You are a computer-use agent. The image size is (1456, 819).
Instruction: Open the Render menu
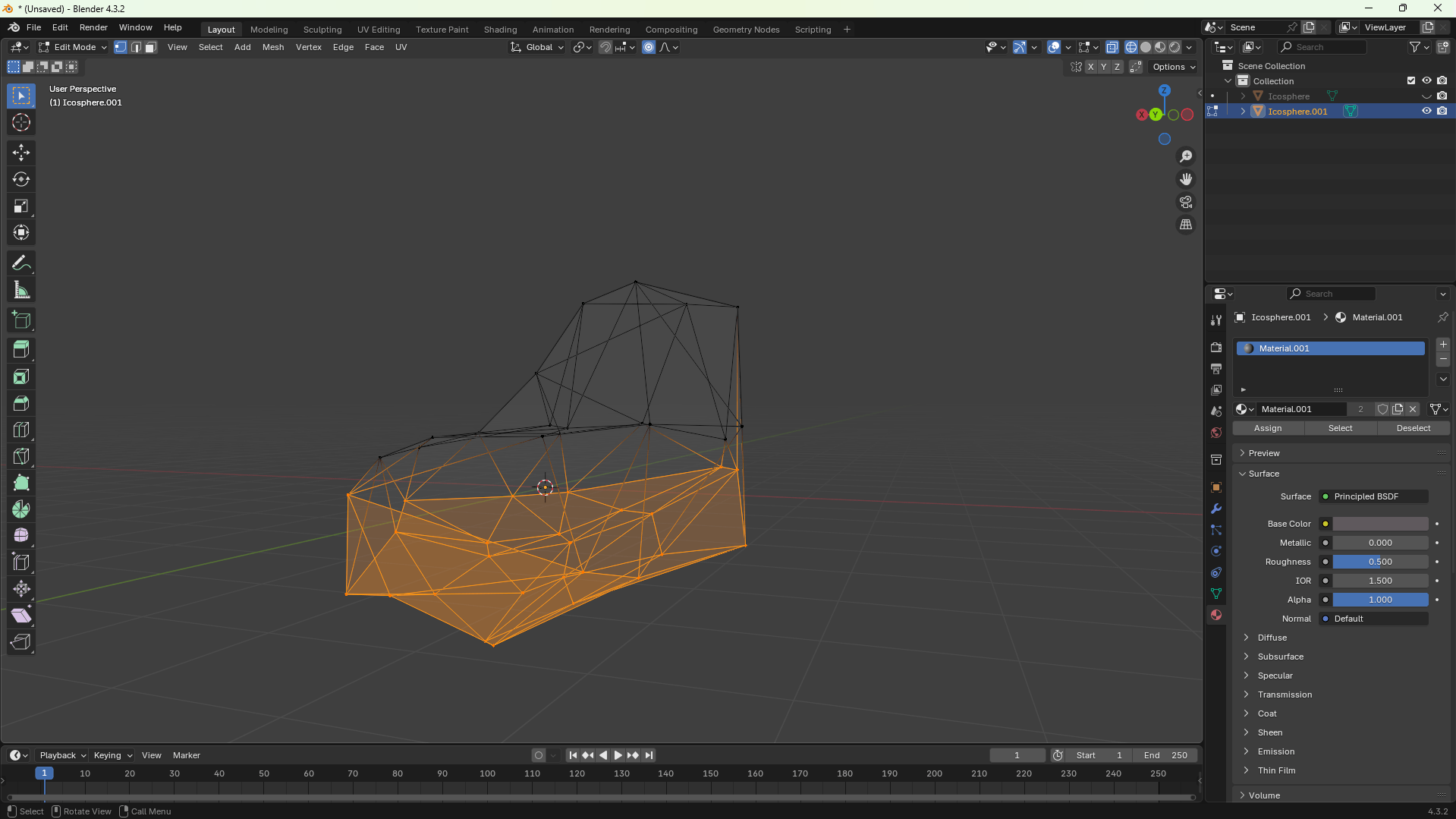(x=93, y=27)
